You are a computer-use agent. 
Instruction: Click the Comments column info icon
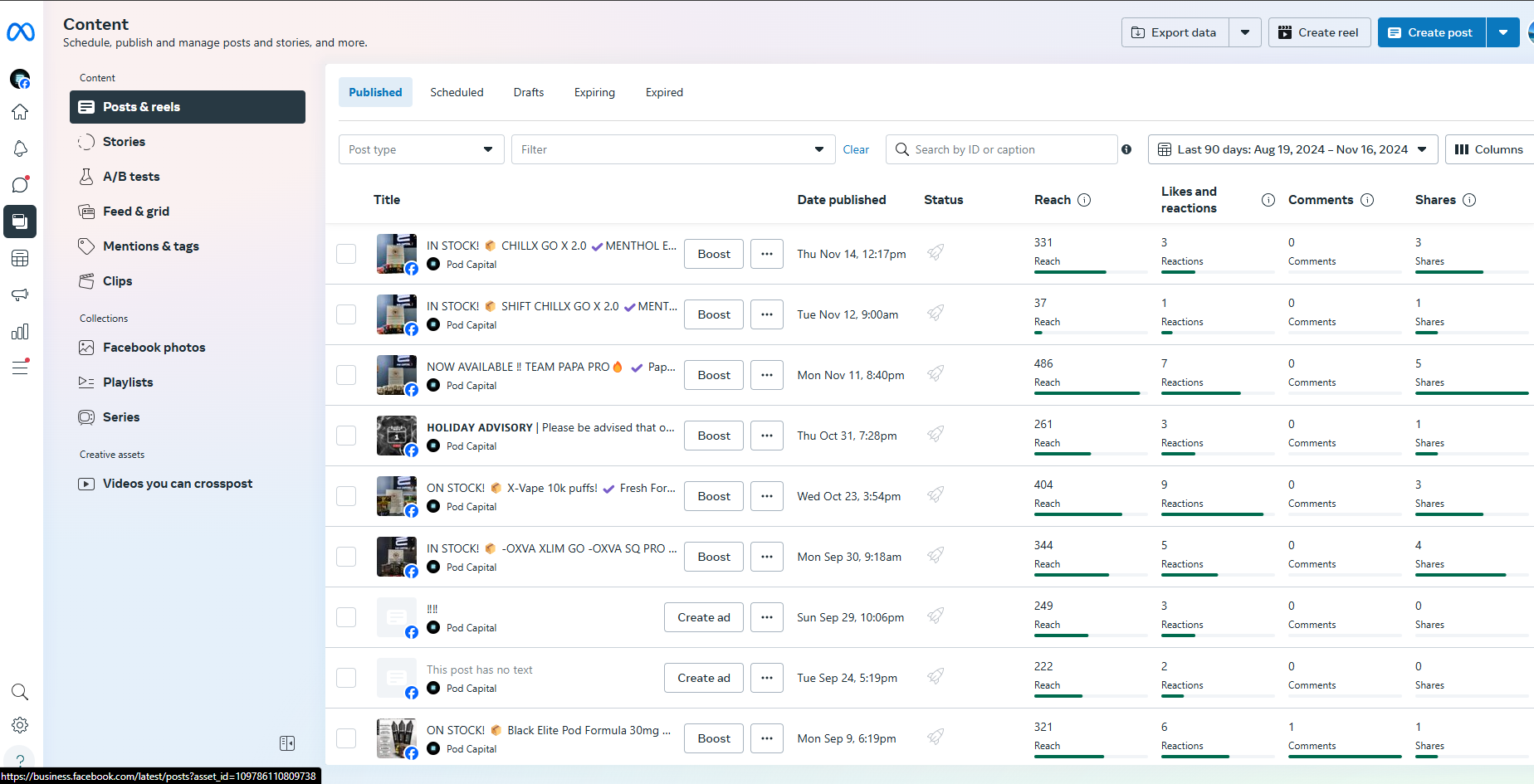1367,200
